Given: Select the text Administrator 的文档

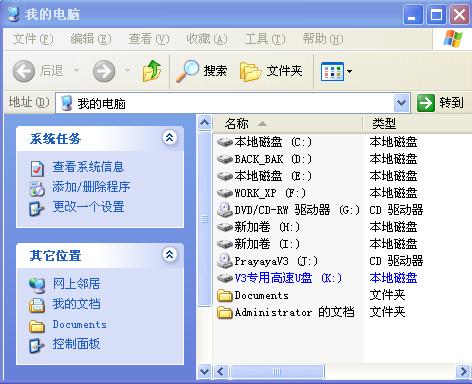Looking at the screenshot, I should coord(294,312).
